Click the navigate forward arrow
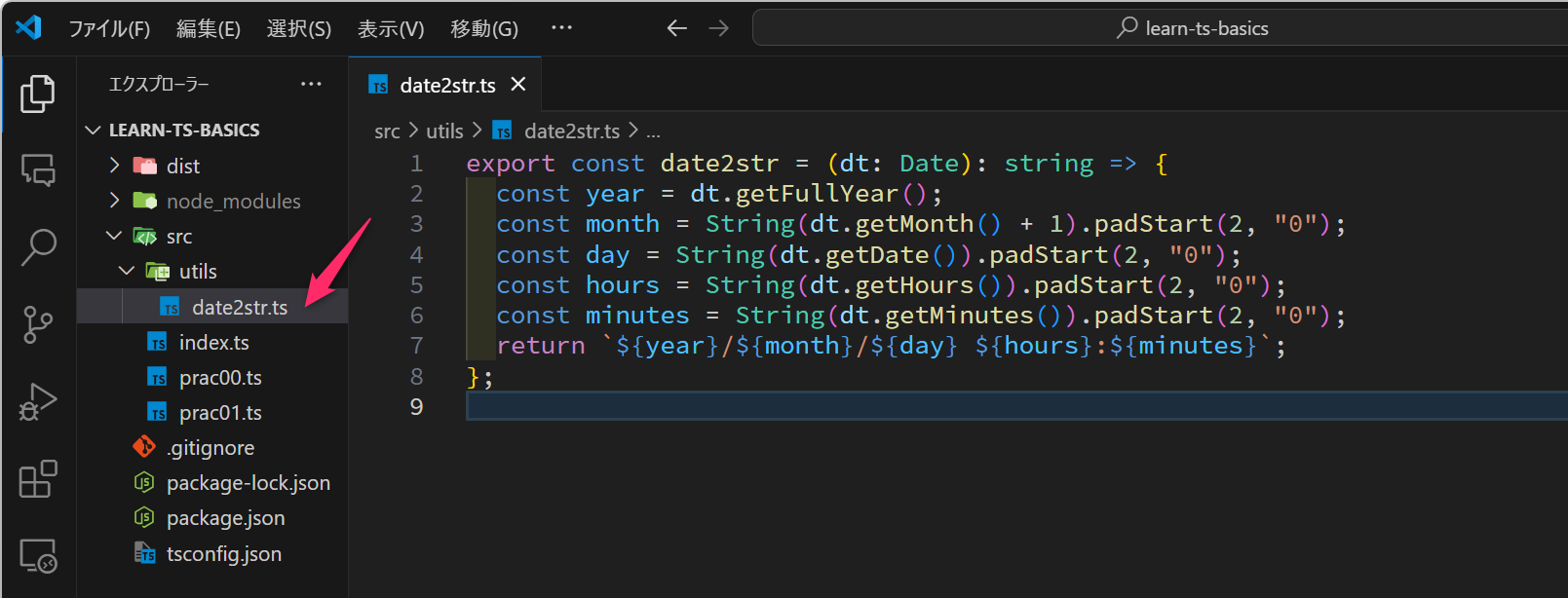1568x598 pixels. coord(719,28)
